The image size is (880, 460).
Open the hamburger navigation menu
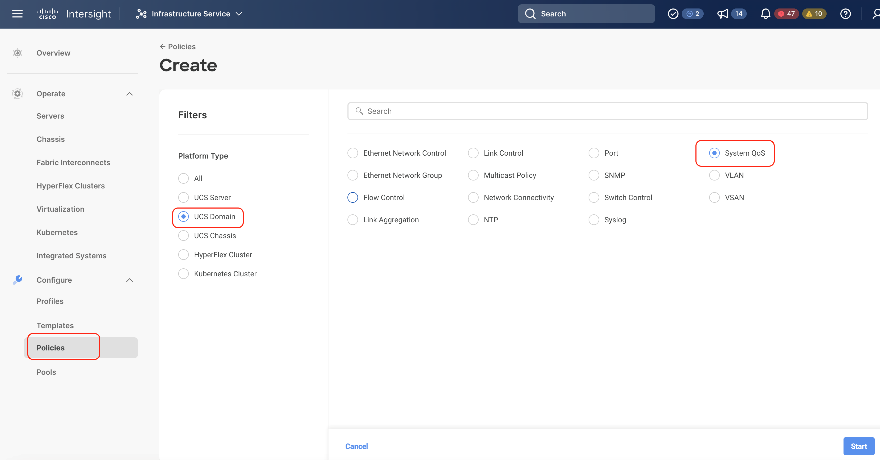[x=17, y=13]
